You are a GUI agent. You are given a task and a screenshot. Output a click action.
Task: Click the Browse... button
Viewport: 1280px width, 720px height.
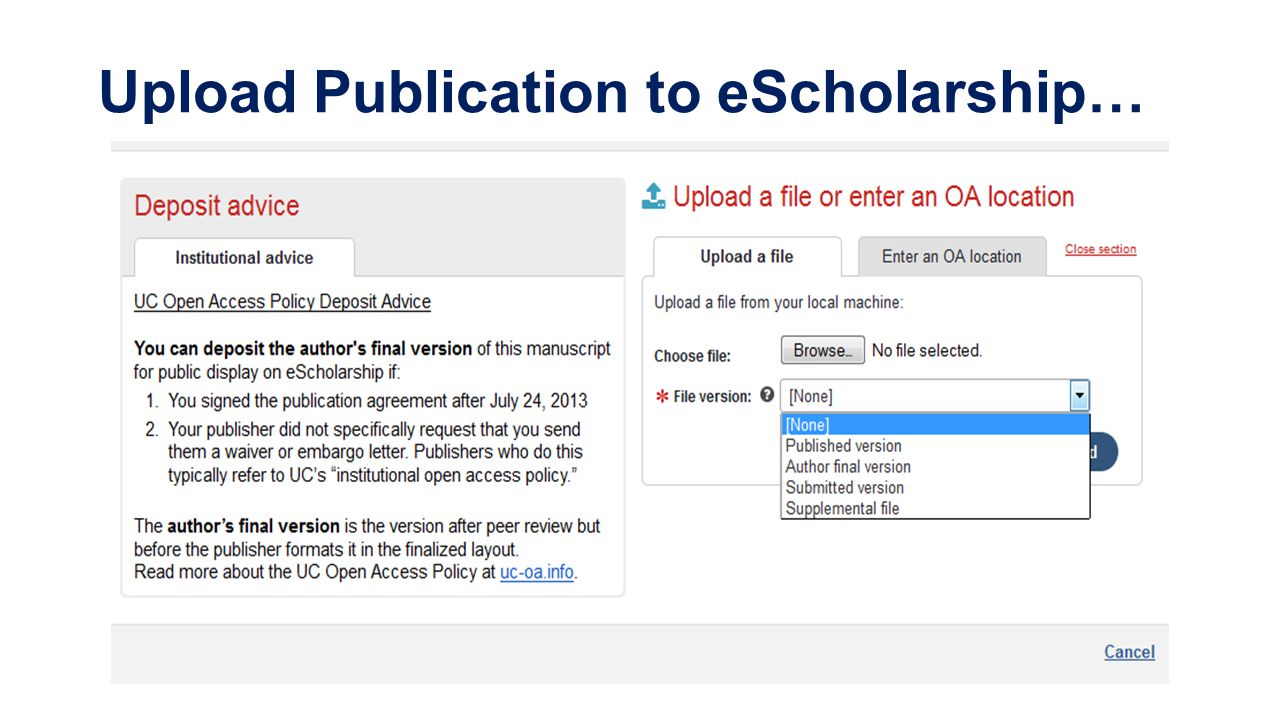pyautogui.click(x=822, y=351)
